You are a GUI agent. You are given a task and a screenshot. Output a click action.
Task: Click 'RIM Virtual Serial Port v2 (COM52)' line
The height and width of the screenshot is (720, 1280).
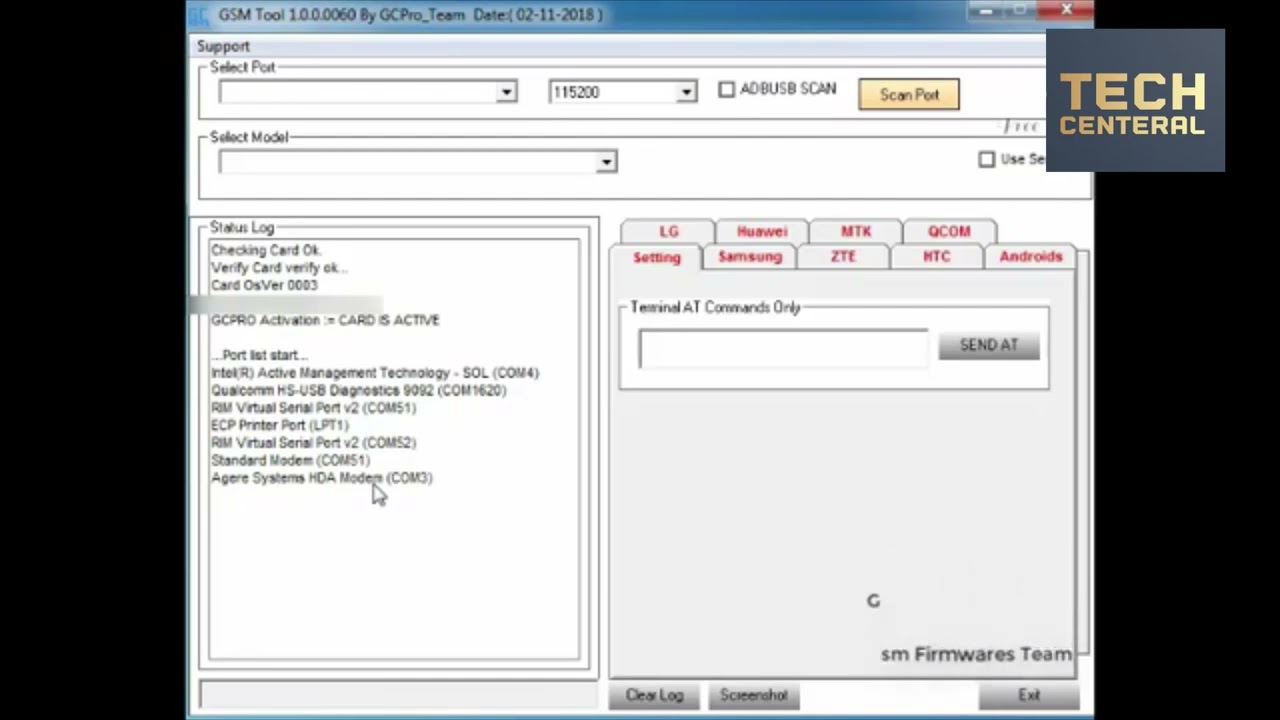(313, 443)
